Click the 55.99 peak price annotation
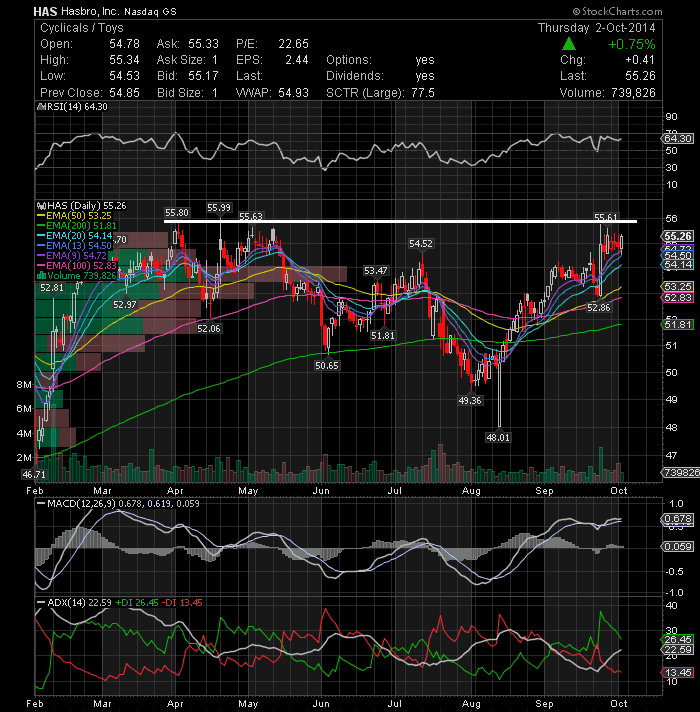Image resolution: width=700 pixels, height=712 pixels. pos(219,208)
